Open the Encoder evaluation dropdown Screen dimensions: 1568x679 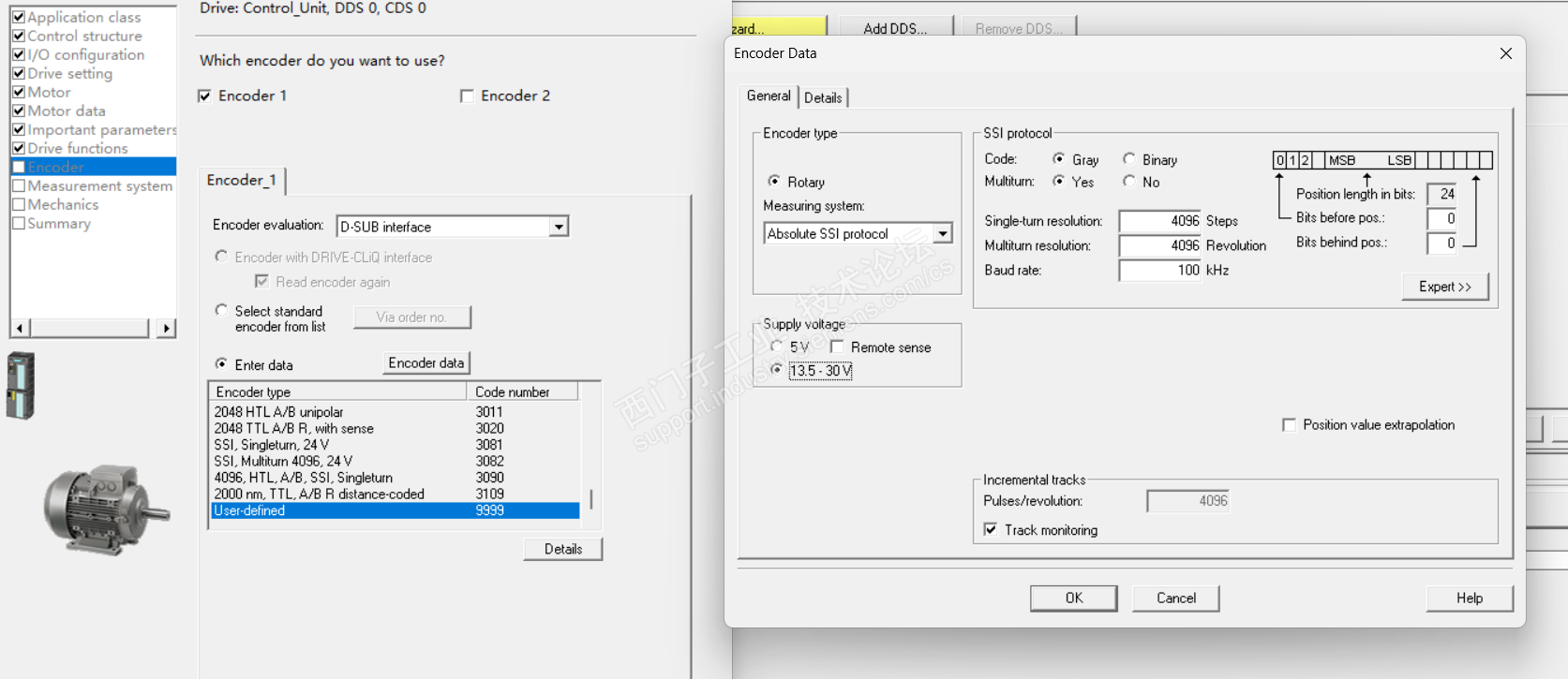click(559, 227)
